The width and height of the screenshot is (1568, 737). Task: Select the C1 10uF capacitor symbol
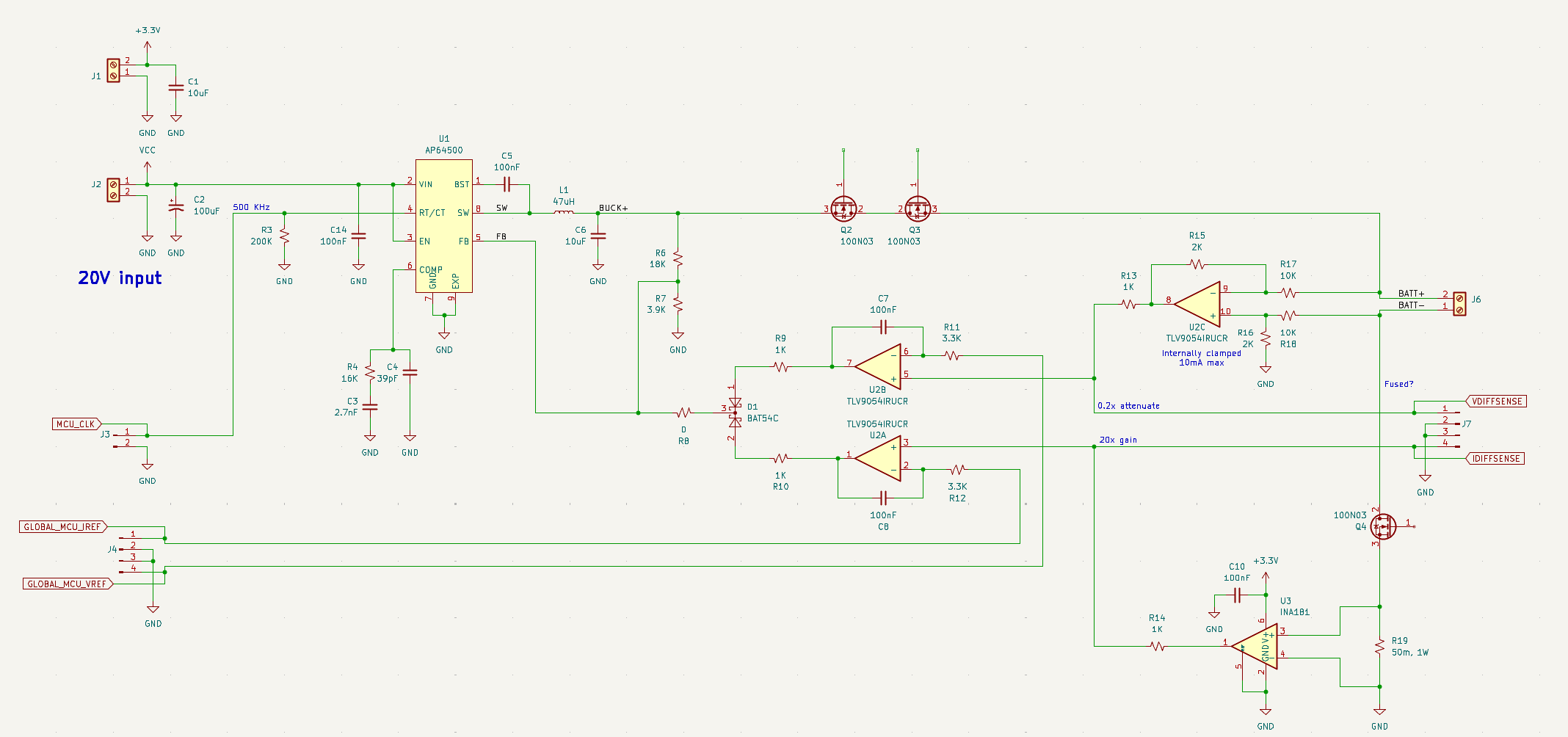tap(176, 88)
